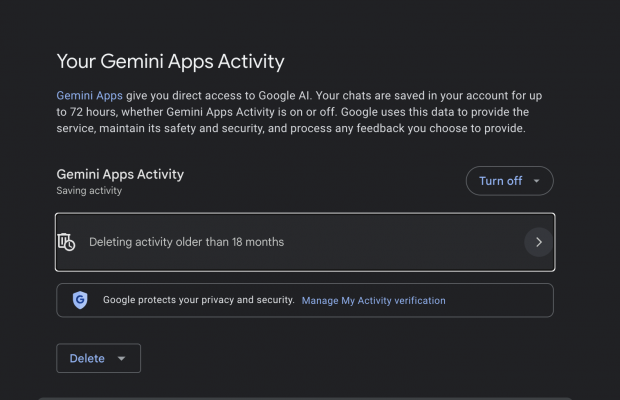
Task: Click the Google shield privacy icon
Action: pyautogui.click(x=80, y=300)
